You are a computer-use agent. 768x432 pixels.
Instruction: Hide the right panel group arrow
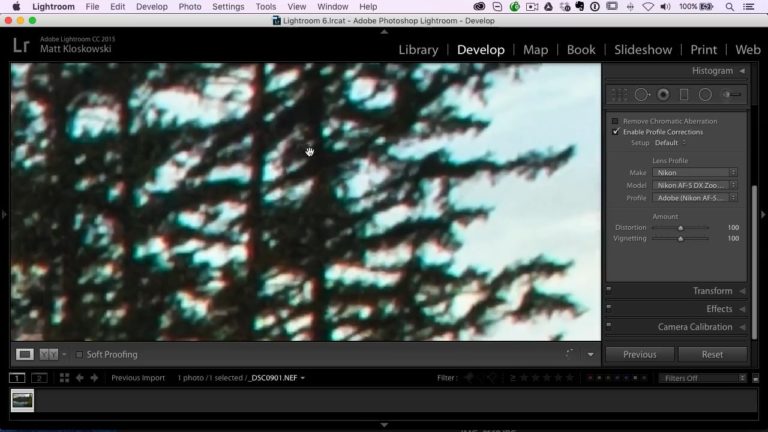pos(763,214)
